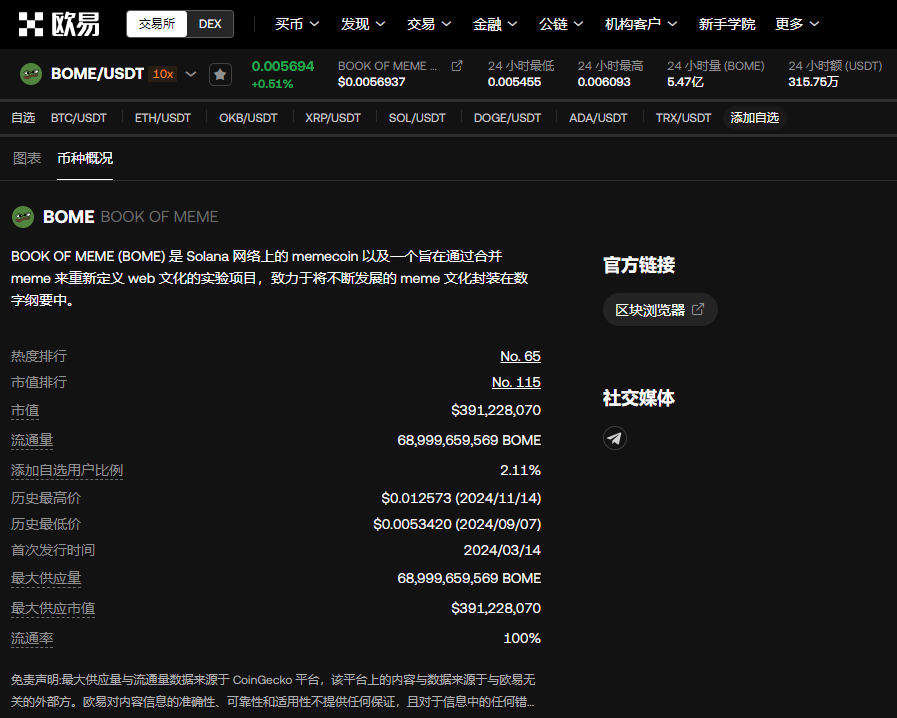This screenshot has width=897, height=718.
Task: Expand the 买币 dropdown menu
Action: (297, 24)
